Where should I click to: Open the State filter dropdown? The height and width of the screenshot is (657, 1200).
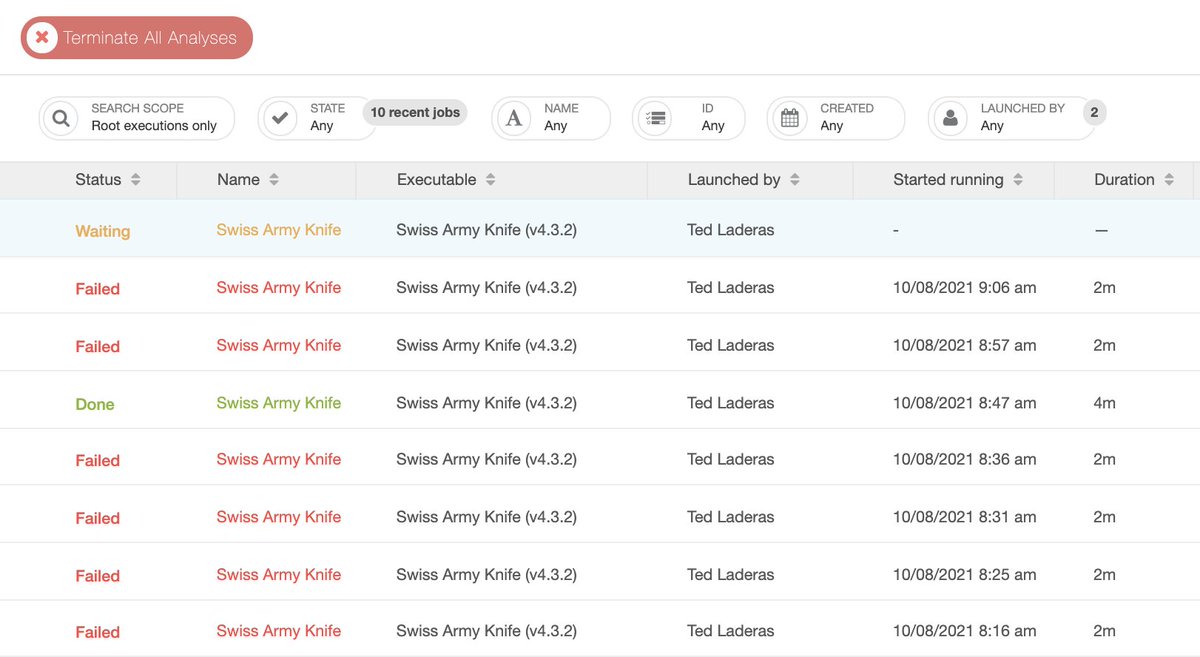(317, 118)
